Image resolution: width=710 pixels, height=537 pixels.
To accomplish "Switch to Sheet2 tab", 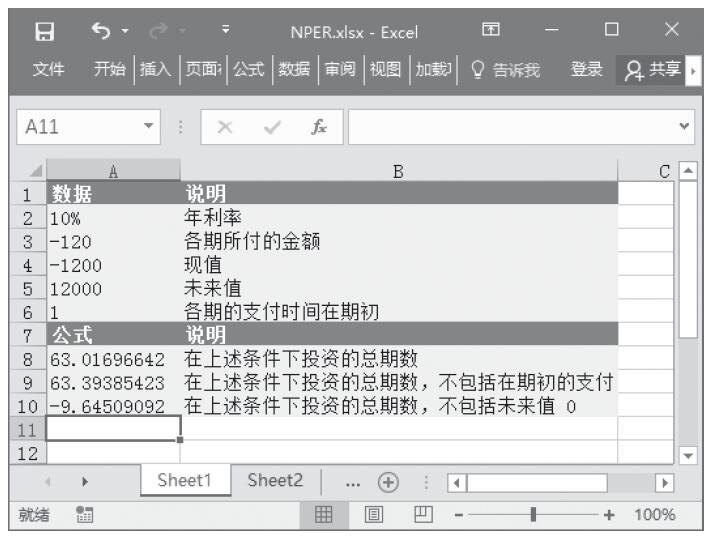I will (274, 479).
